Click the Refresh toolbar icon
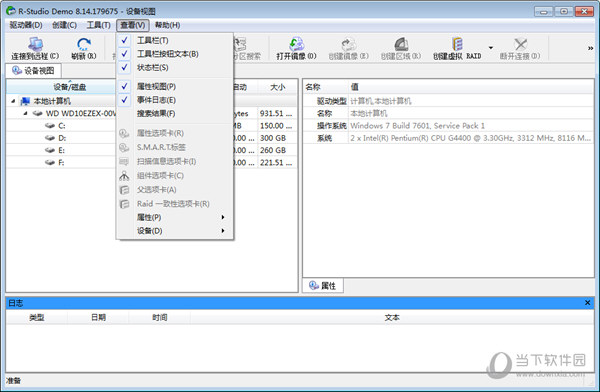Screen dimensions: 600x392 coord(84,44)
